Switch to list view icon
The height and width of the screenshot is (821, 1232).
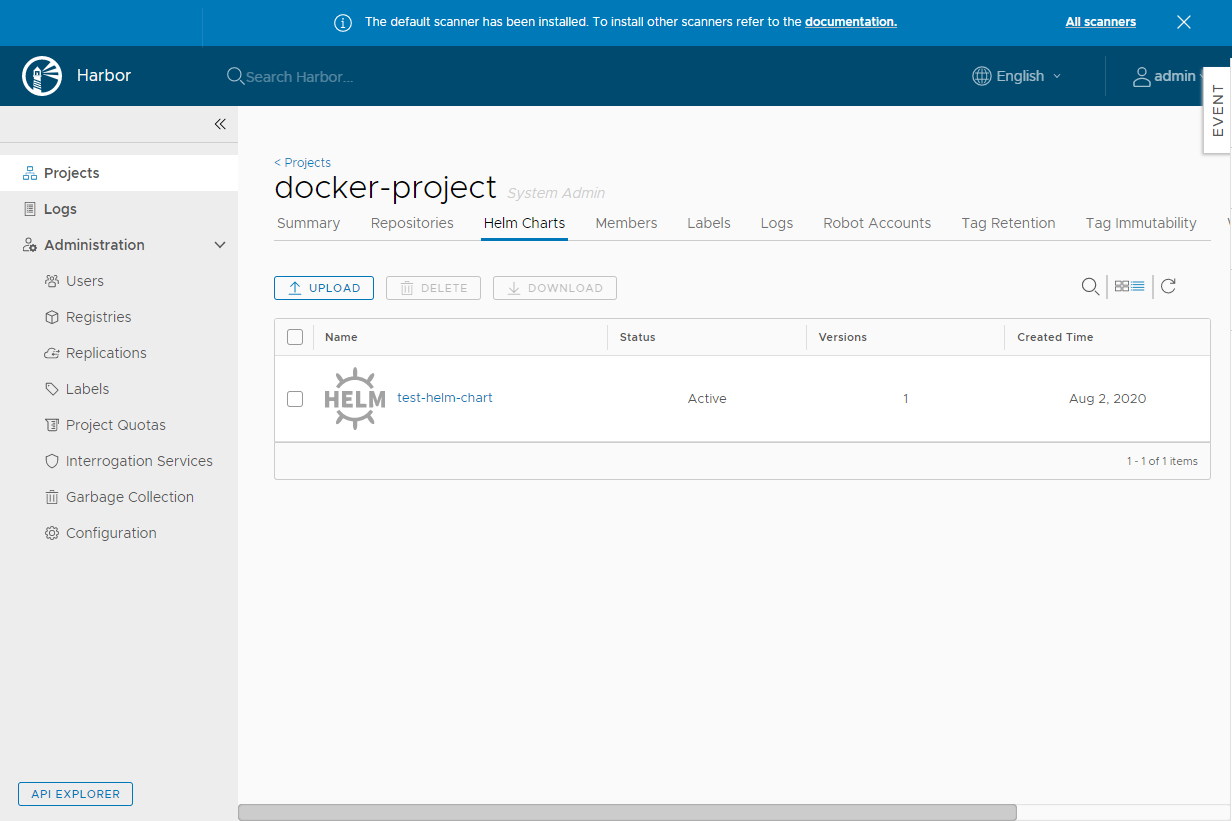point(1138,286)
